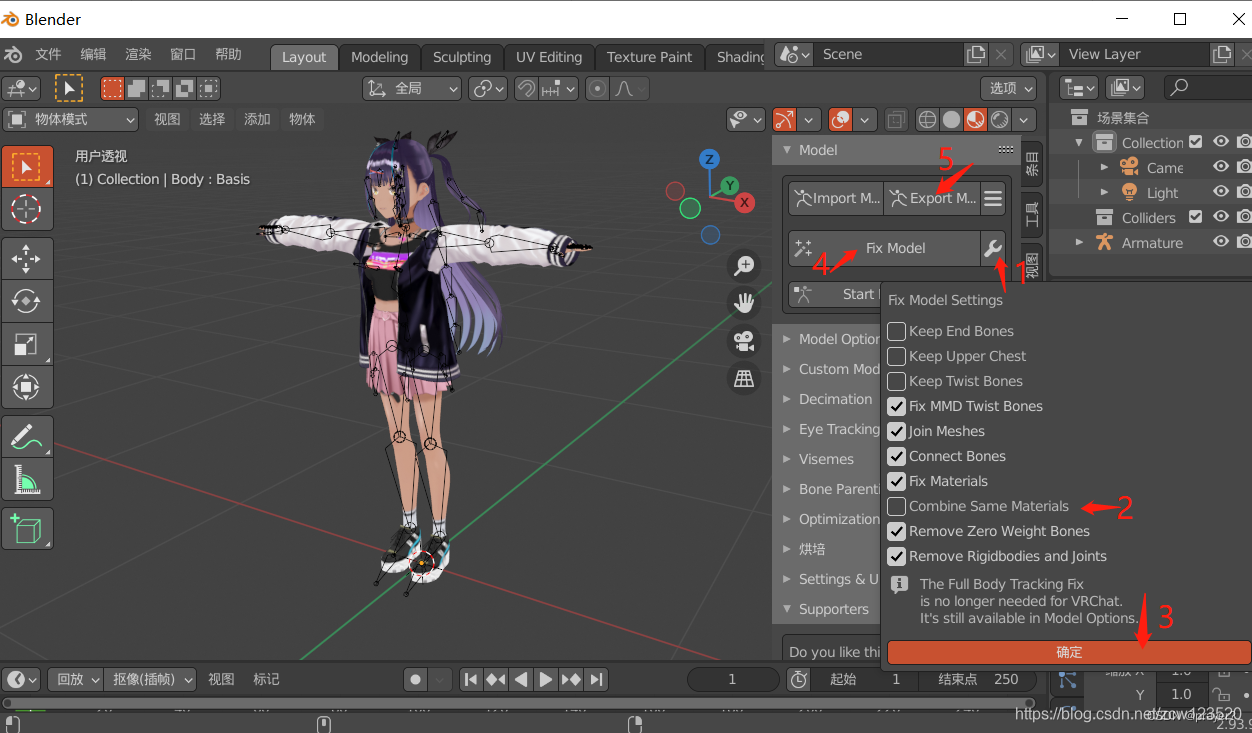The height and width of the screenshot is (733, 1252).
Task: Expand the Visemes panel
Action: tap(826, 459)
